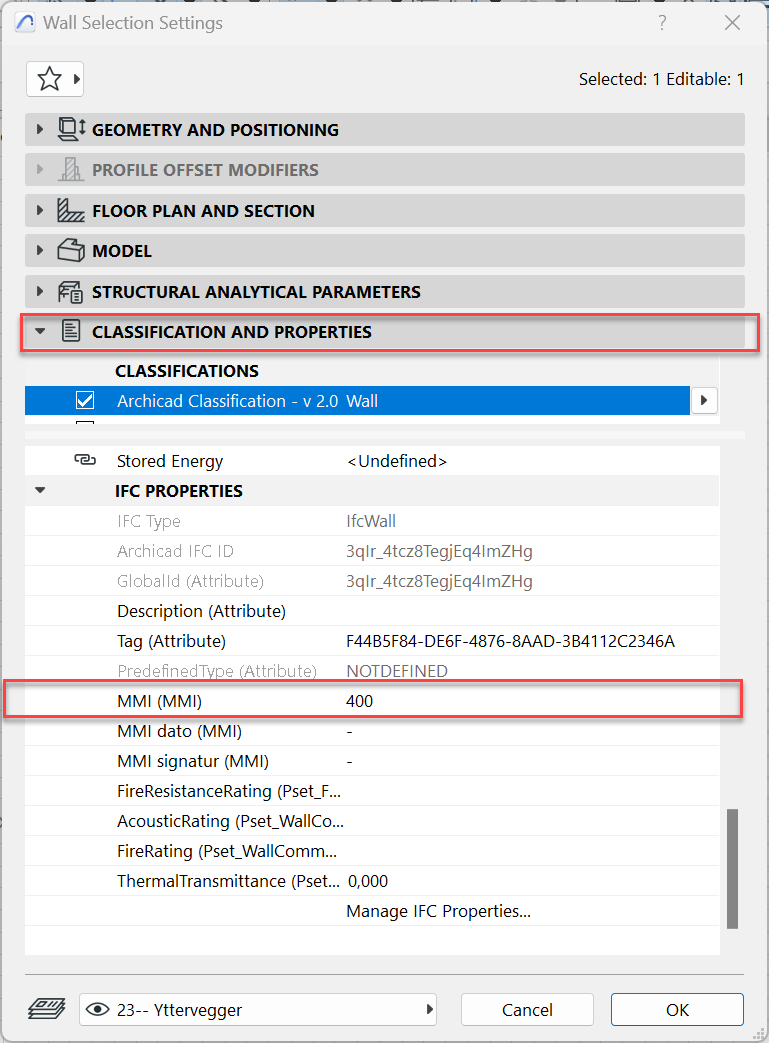Uncheck the Archicad Classification v 2.0 checkbox
The height and width of the screenshot is (1043, 769).
click(85, 401)
